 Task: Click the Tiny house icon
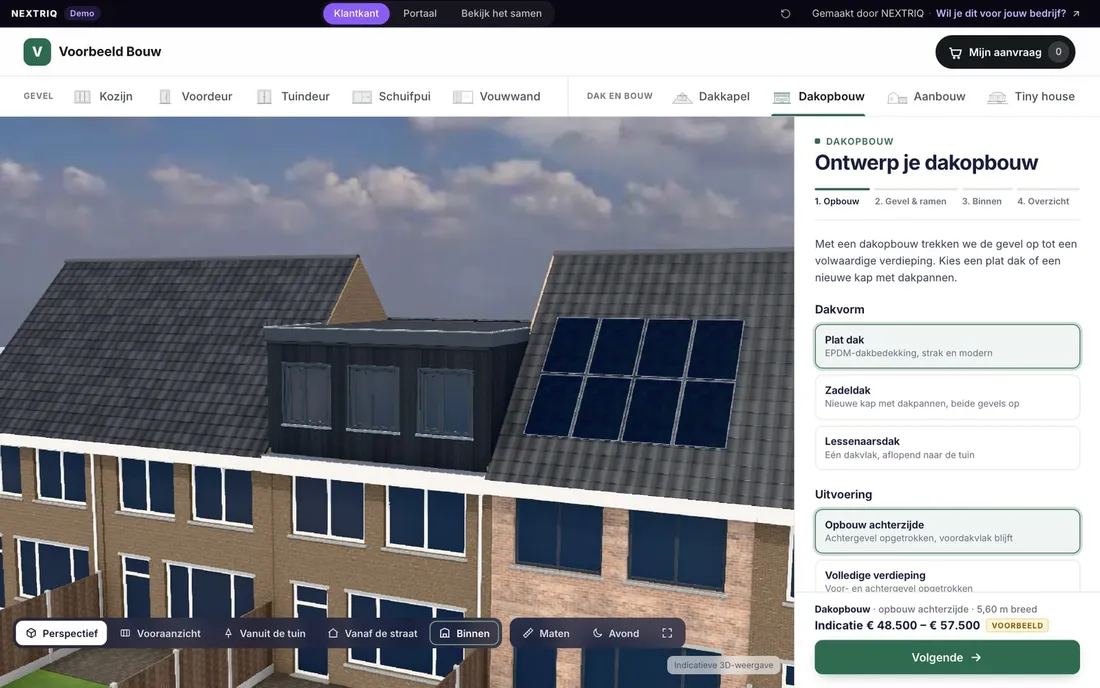click(997, 97)
